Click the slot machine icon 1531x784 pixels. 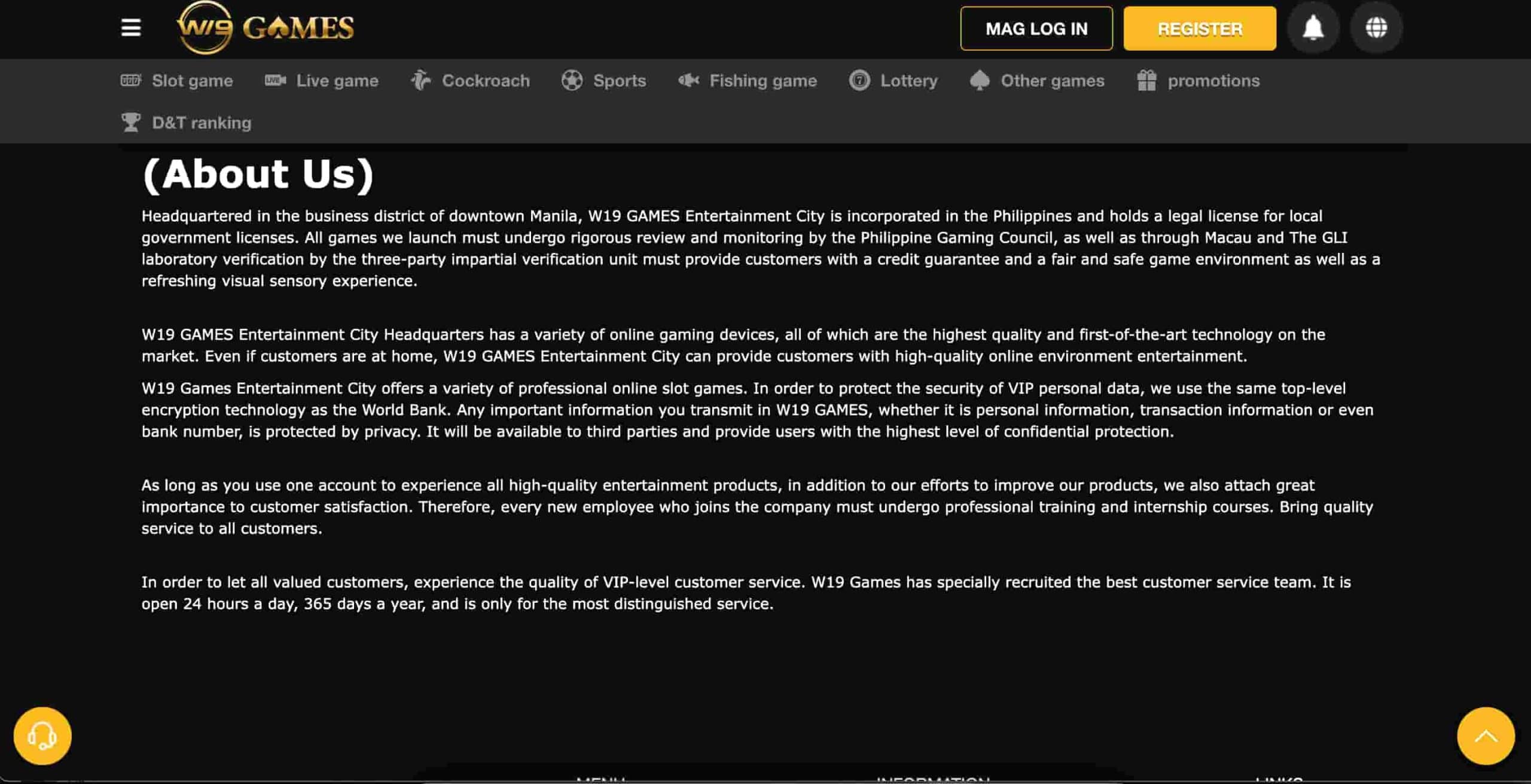(x=131, y=80)
